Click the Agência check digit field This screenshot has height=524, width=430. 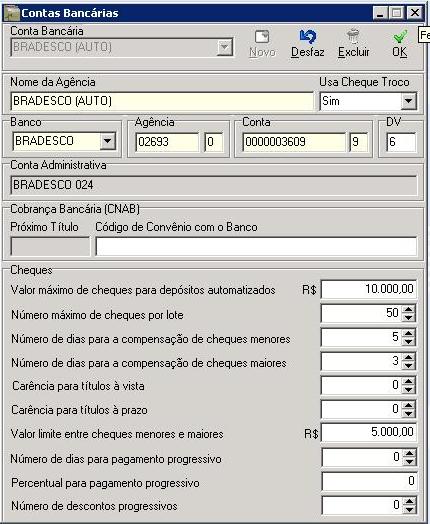coord(214,142)
